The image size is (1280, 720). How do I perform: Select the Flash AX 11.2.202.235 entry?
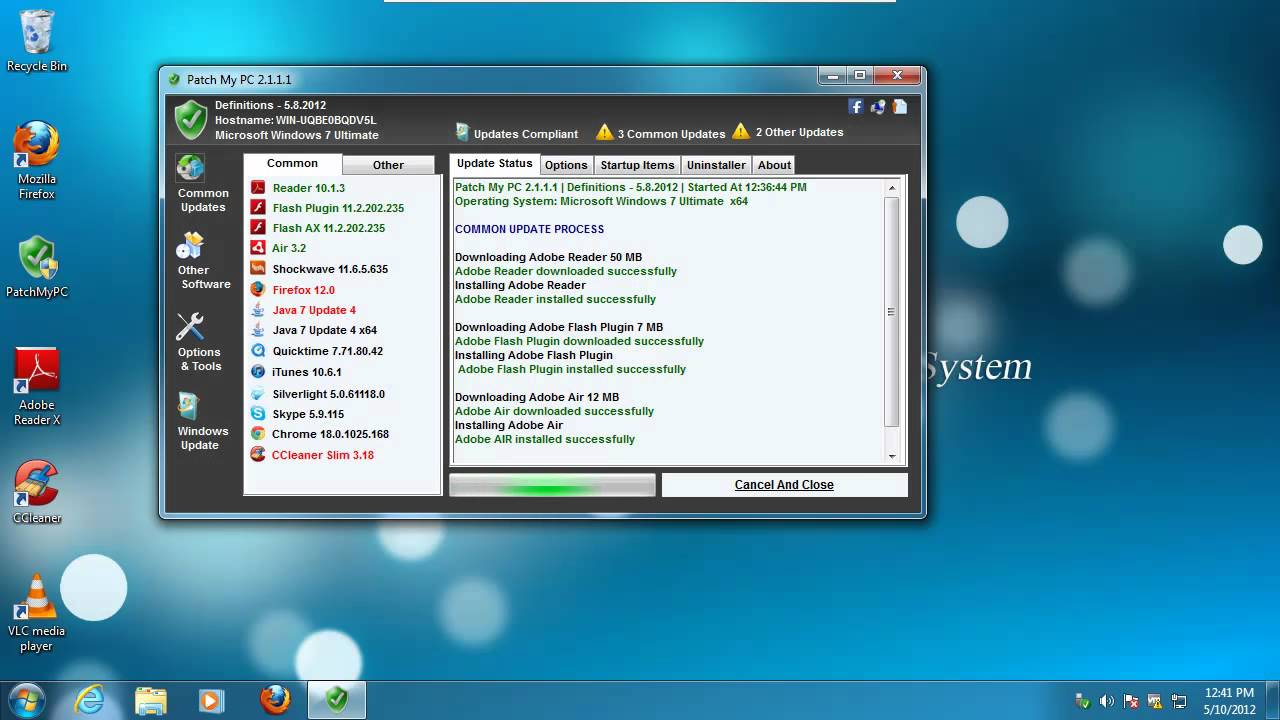(x=329, y=228)
